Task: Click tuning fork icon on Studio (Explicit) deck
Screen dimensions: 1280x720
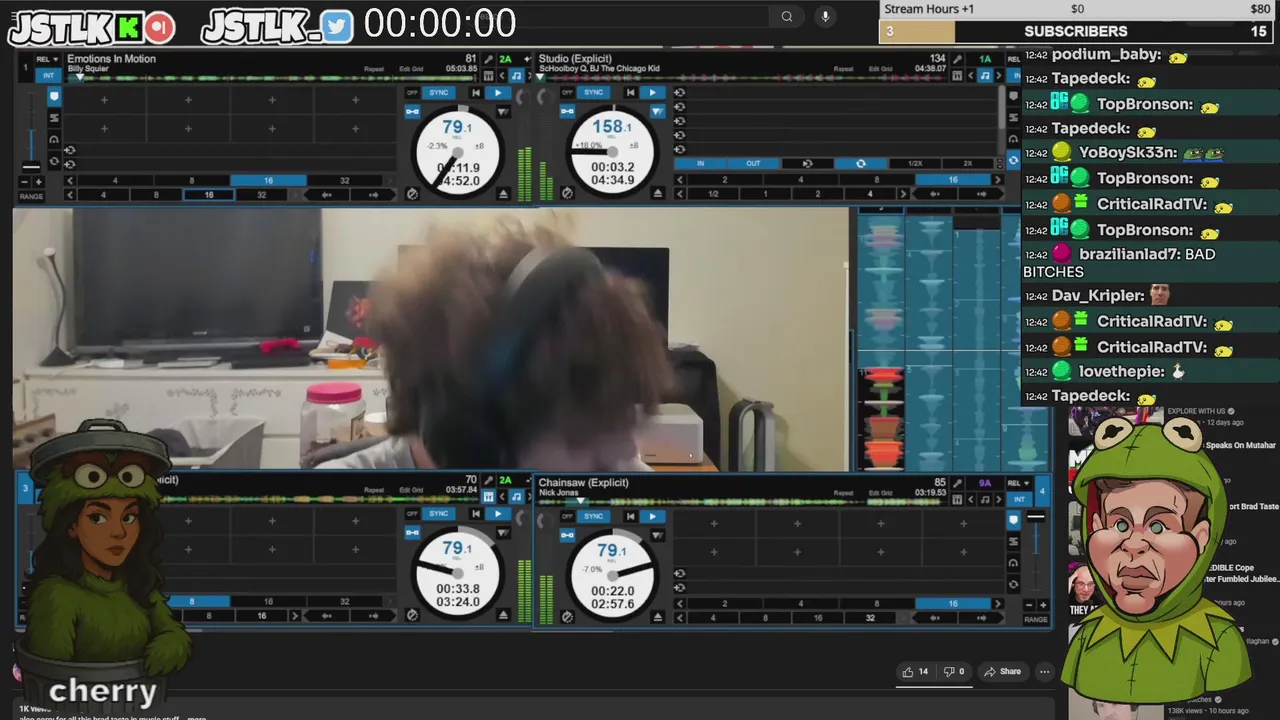Action: [957, 60]
